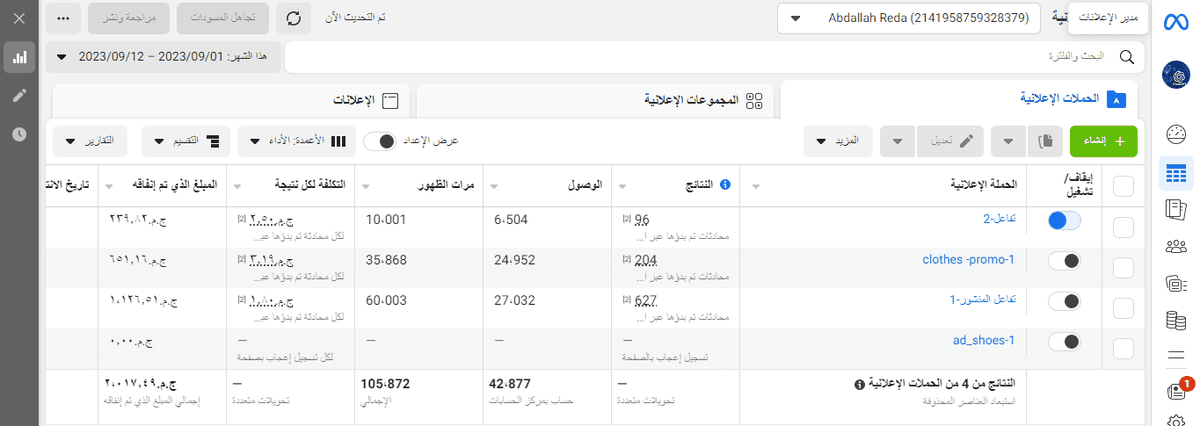Toggle the clothes -promo-1 campaign switch
This screenshot has width=1200, height=426.
(x=1065, y=261)
